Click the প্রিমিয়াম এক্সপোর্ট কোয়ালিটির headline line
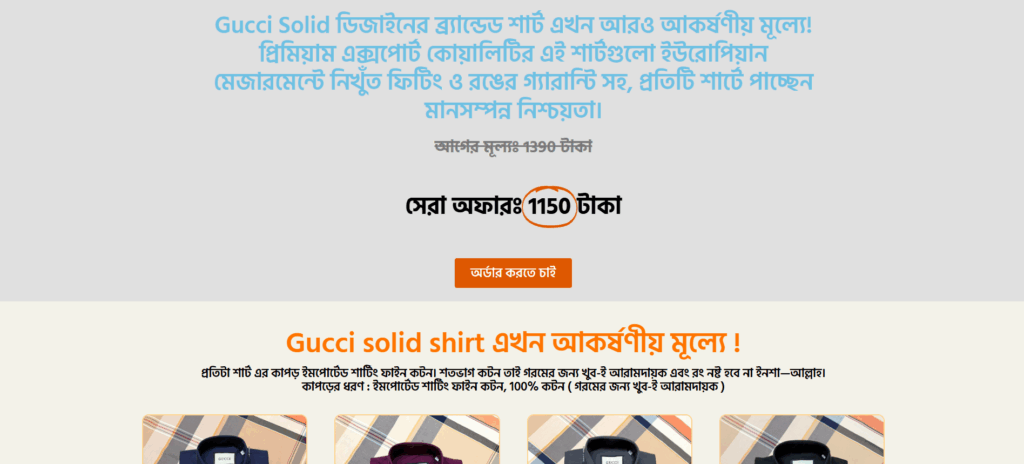This screenshot has width=1024, height=464. point(513,54)
